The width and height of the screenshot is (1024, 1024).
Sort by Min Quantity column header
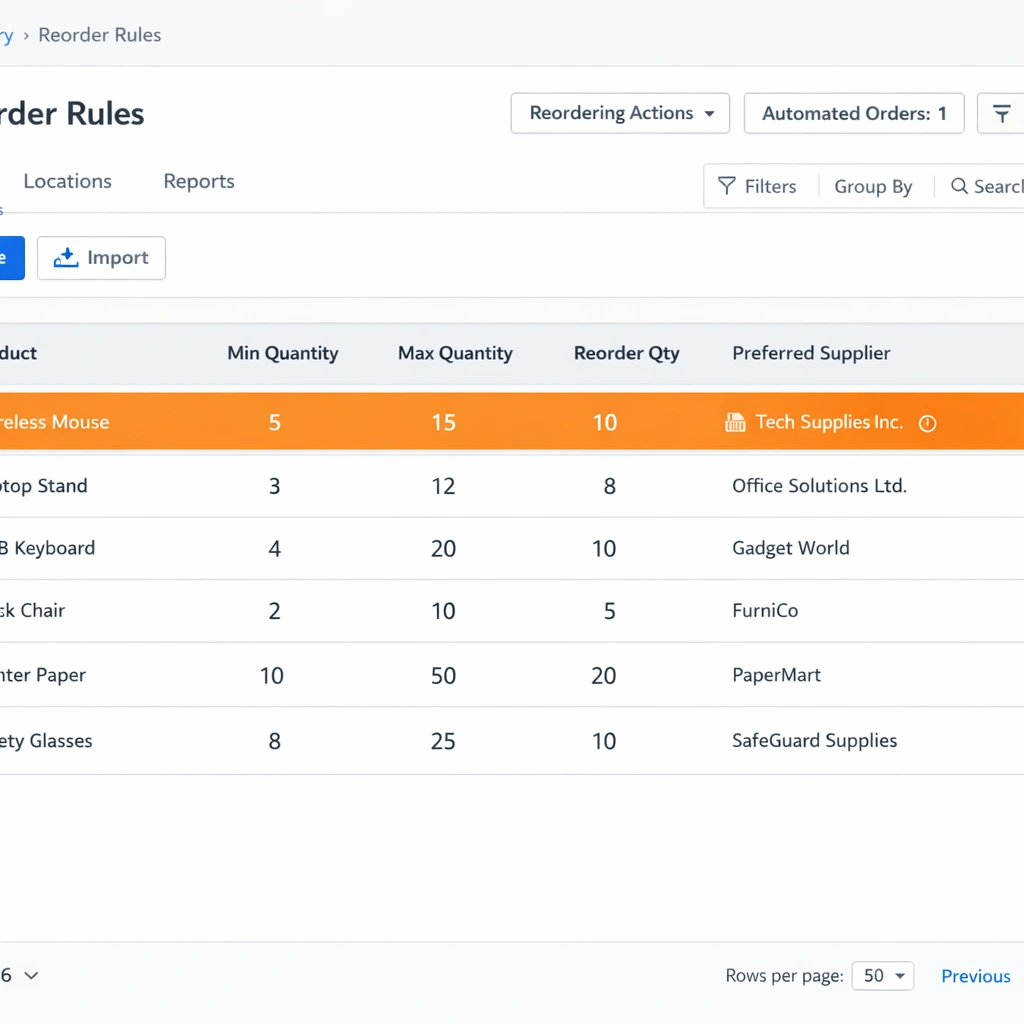282,353
